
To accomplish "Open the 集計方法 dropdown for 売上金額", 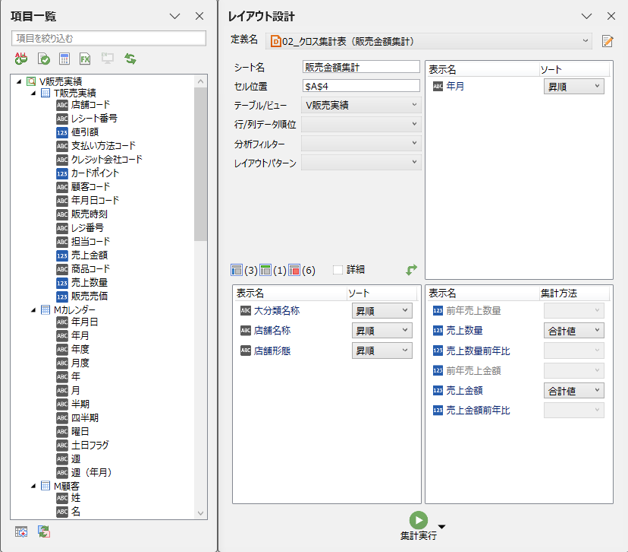I will pyautogui.click(x=597, y=391).
